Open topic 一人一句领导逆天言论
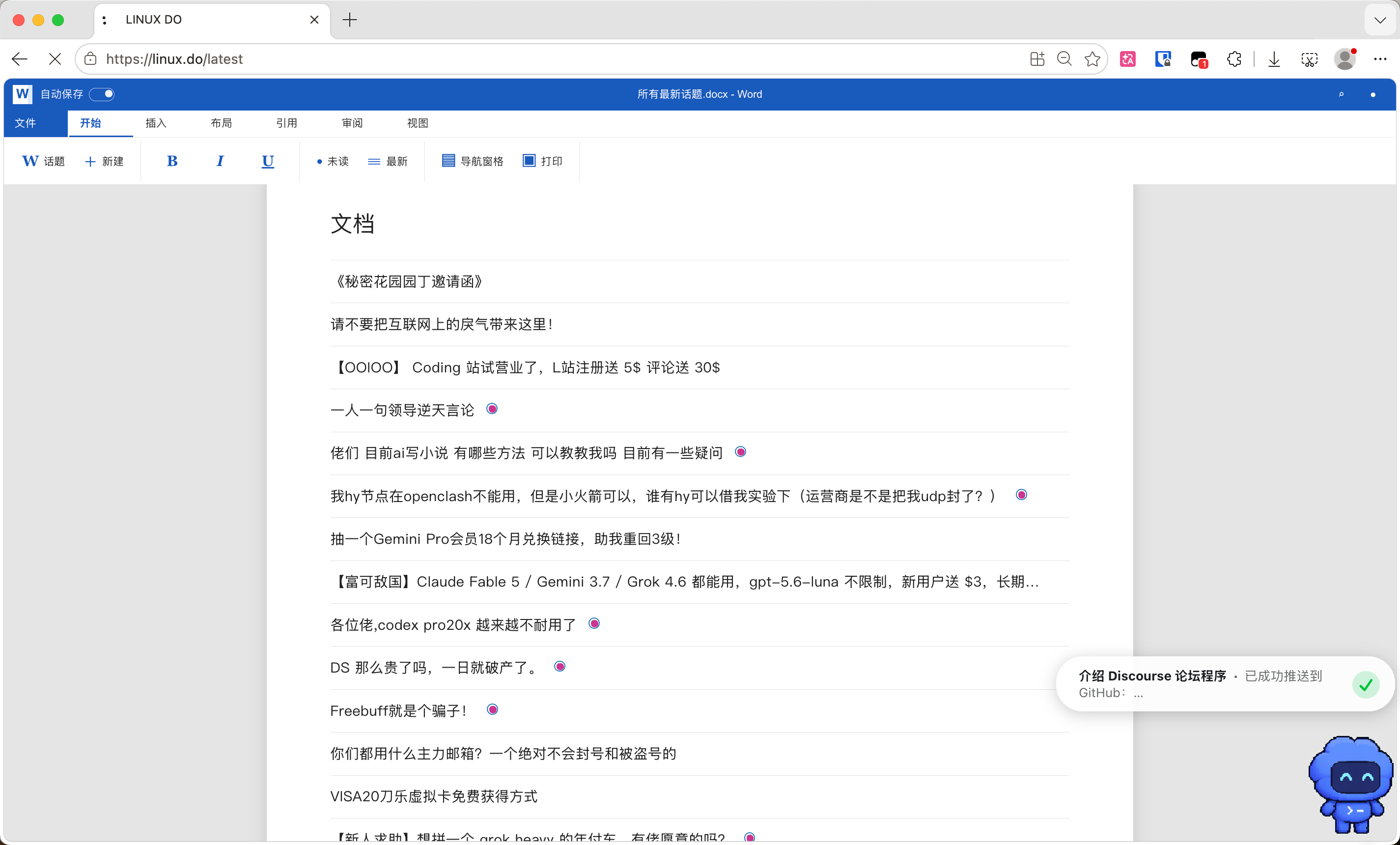Viewport: 1400px width, 845px height. 402,410
